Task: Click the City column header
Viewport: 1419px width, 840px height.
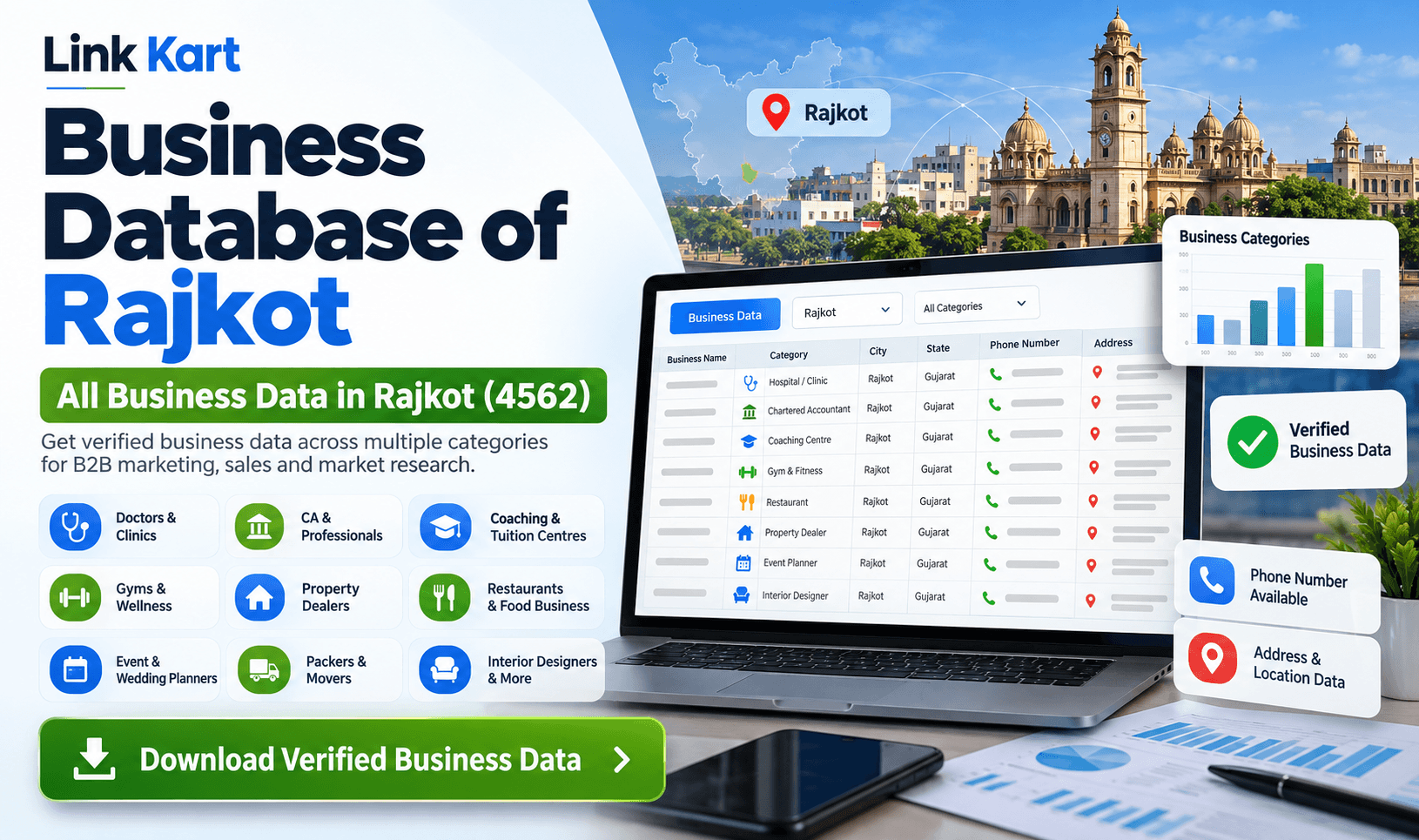Action: tap(878, 352)
